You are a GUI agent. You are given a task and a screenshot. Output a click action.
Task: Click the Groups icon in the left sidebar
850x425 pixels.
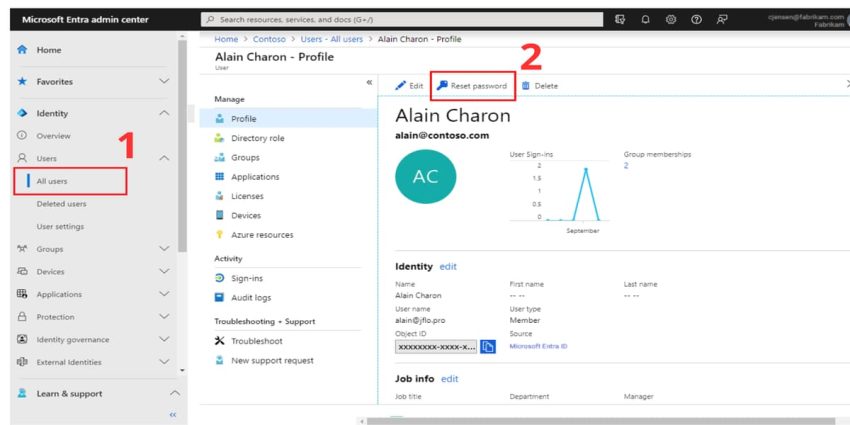[x=22, y=249]
